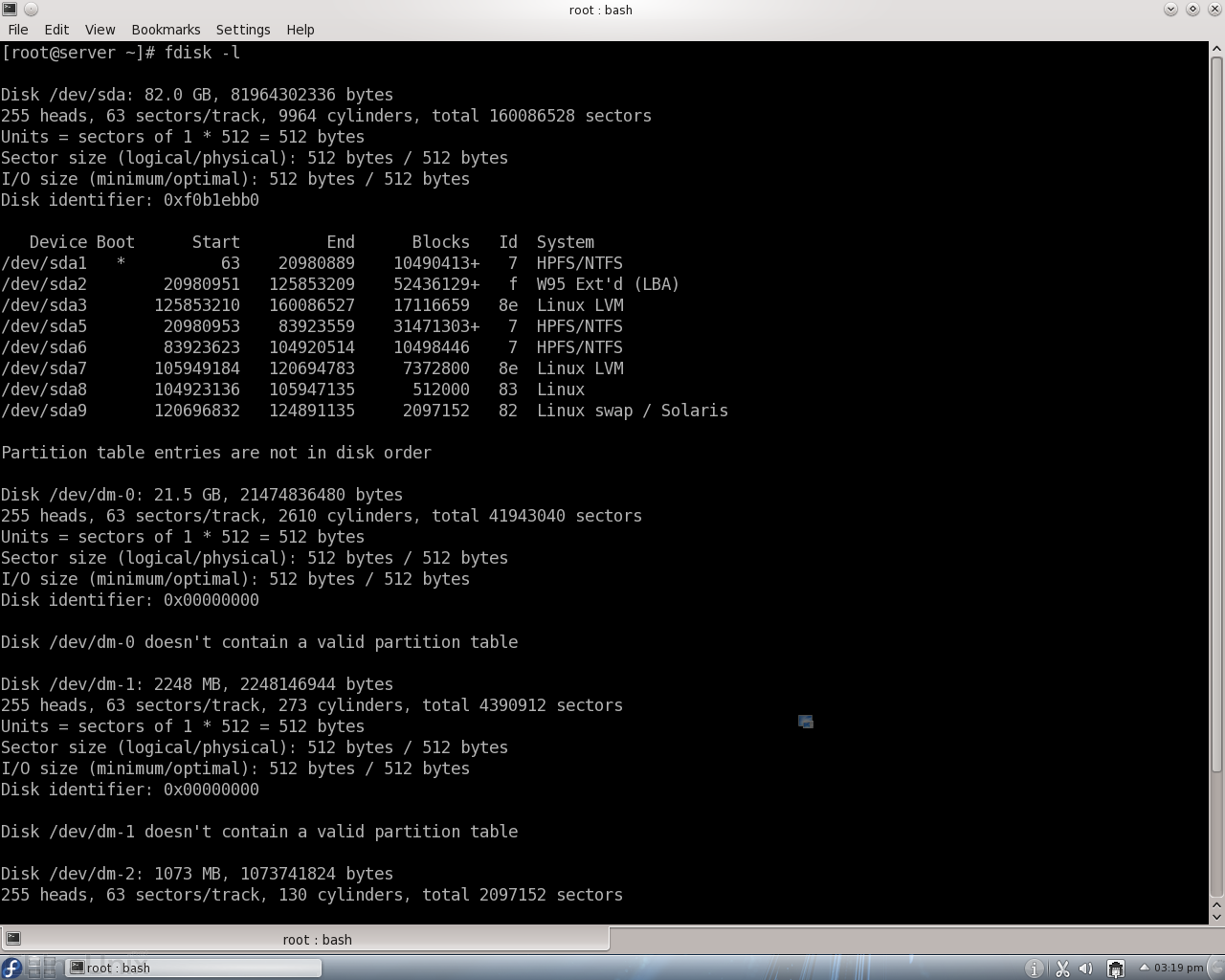This screenshot has width=1225, height=980.
Task: Open the File menu
Action: (x=17, y=30)
